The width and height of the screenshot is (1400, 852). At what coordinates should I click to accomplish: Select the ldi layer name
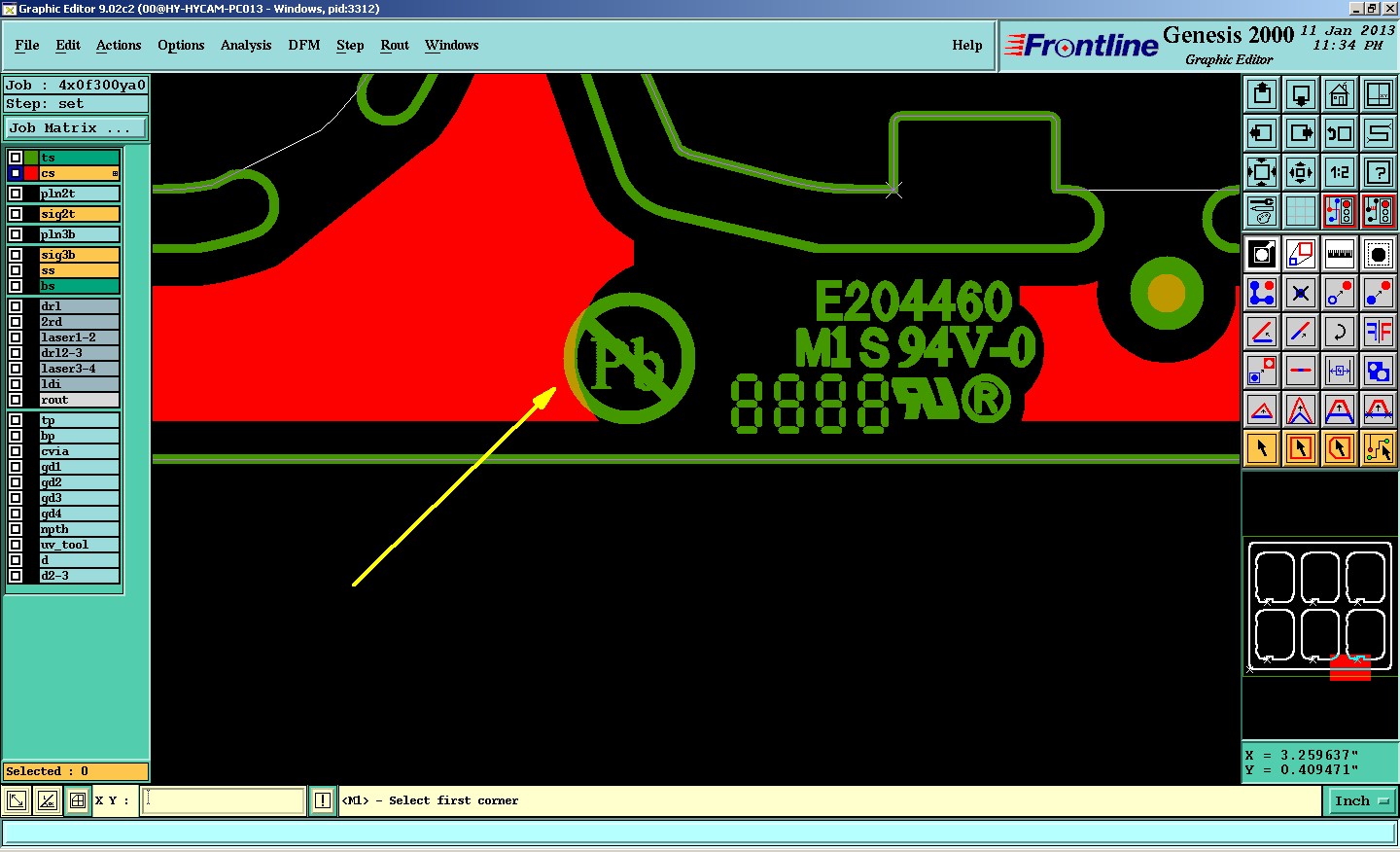(x=80, y=384)
